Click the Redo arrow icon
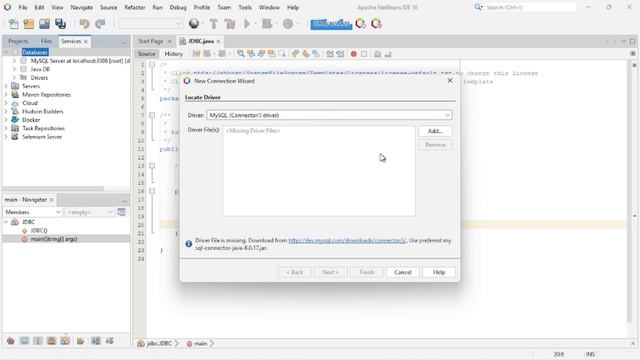Screen dimensions: 640x360 tap(100, 24)
